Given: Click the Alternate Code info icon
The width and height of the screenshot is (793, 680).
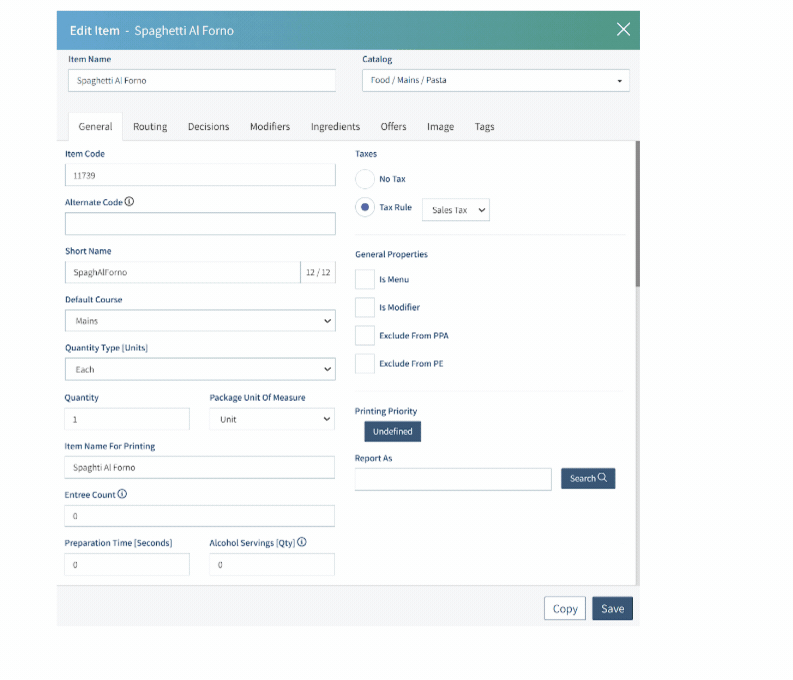Looking at the screenshot, I should pyautogui.click(x=129, y=201).
